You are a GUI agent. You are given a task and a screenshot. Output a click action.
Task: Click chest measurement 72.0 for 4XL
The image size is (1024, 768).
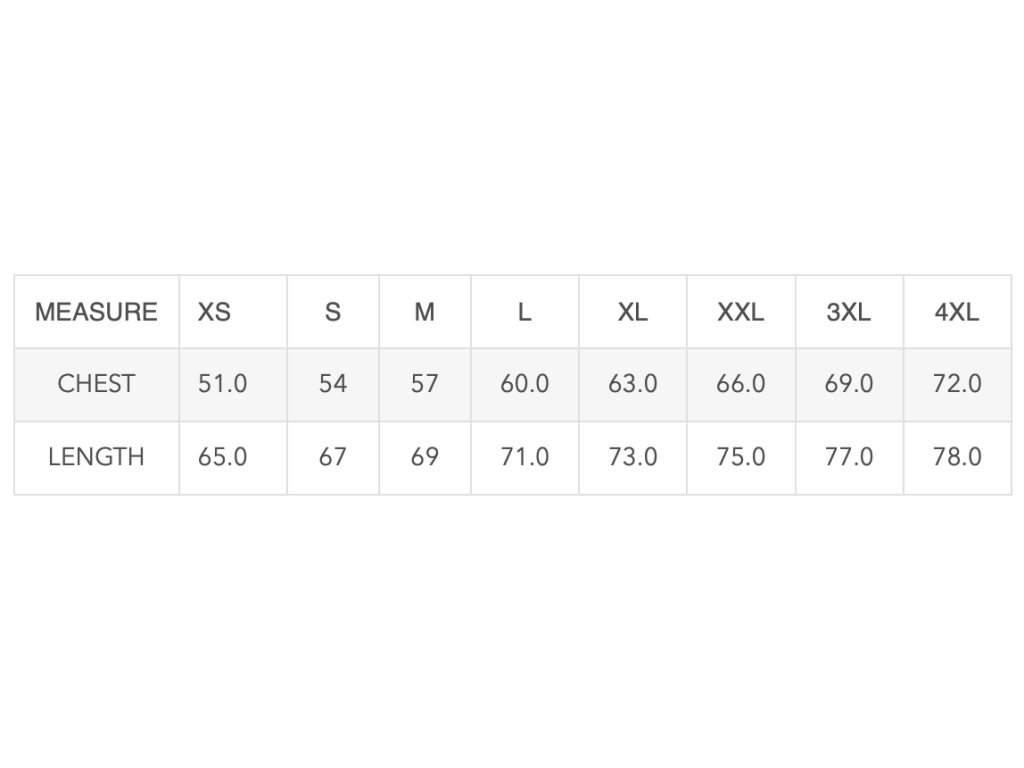coord(957,384)
